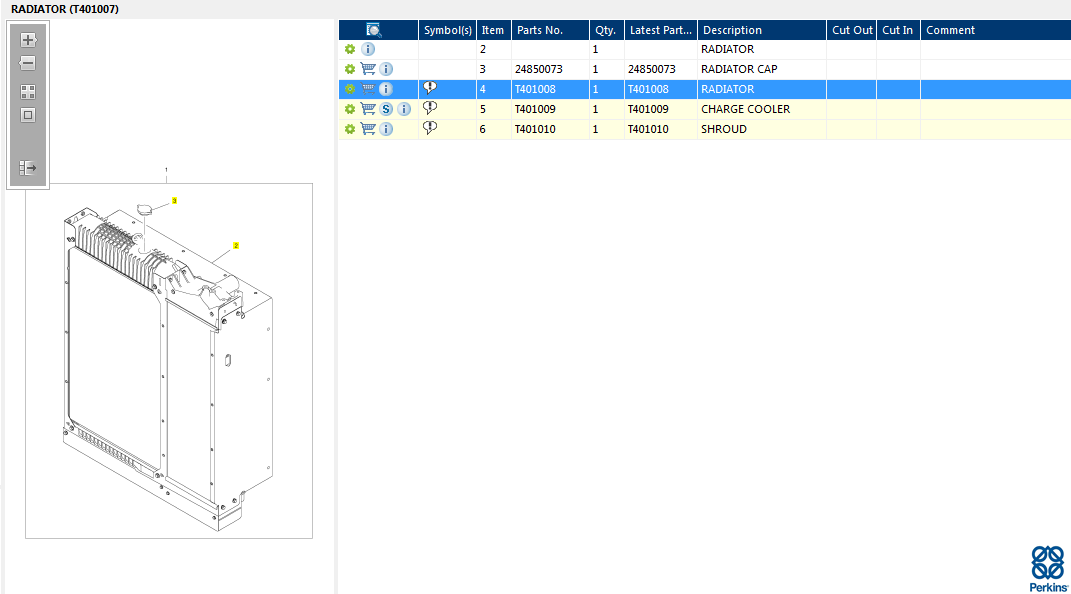Click the Perkins logo

[1048, 569]
